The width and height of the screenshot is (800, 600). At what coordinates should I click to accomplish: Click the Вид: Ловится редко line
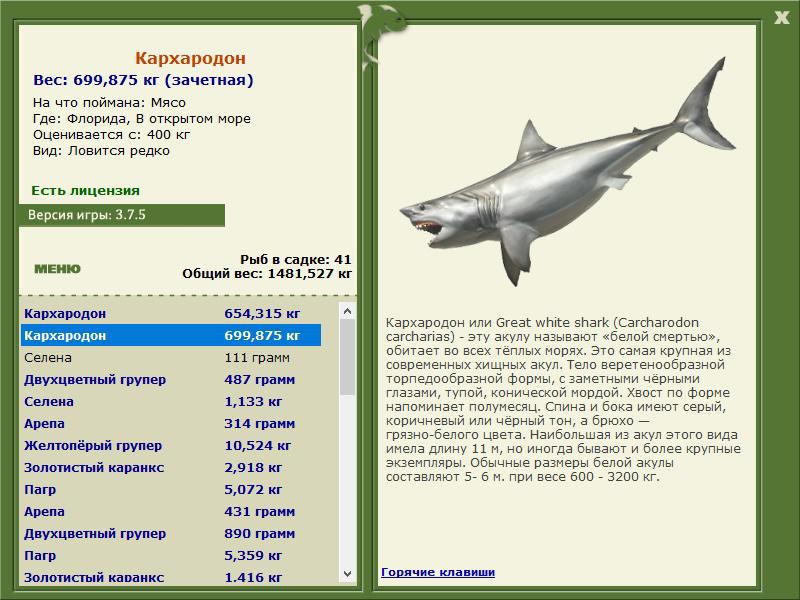tap(101, 151)
